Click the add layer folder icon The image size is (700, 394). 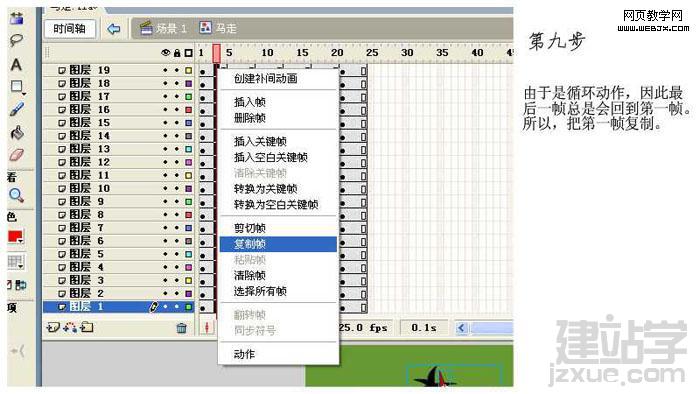coord(87,328)
